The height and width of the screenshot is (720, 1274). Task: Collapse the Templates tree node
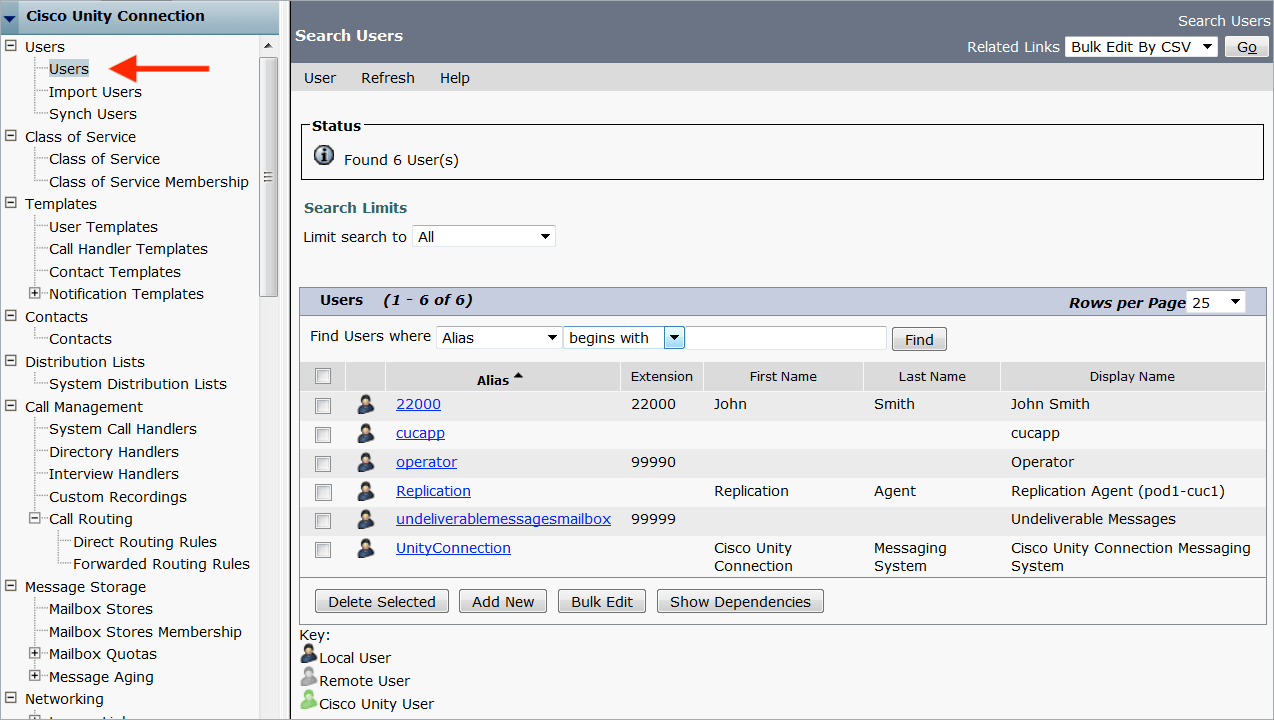coord(11,203)
